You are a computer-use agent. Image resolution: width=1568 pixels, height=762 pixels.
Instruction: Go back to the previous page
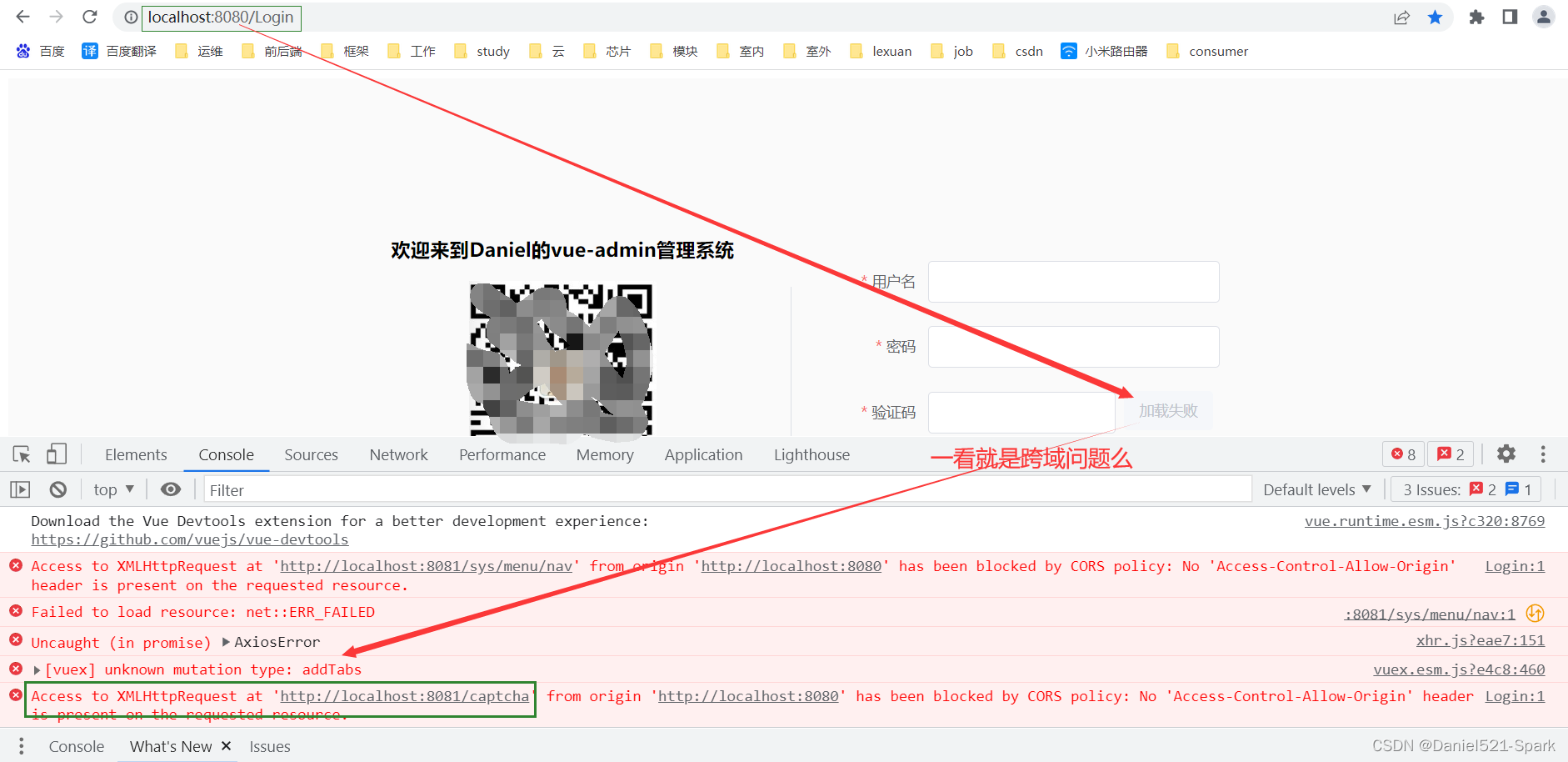tap(22, 17)
